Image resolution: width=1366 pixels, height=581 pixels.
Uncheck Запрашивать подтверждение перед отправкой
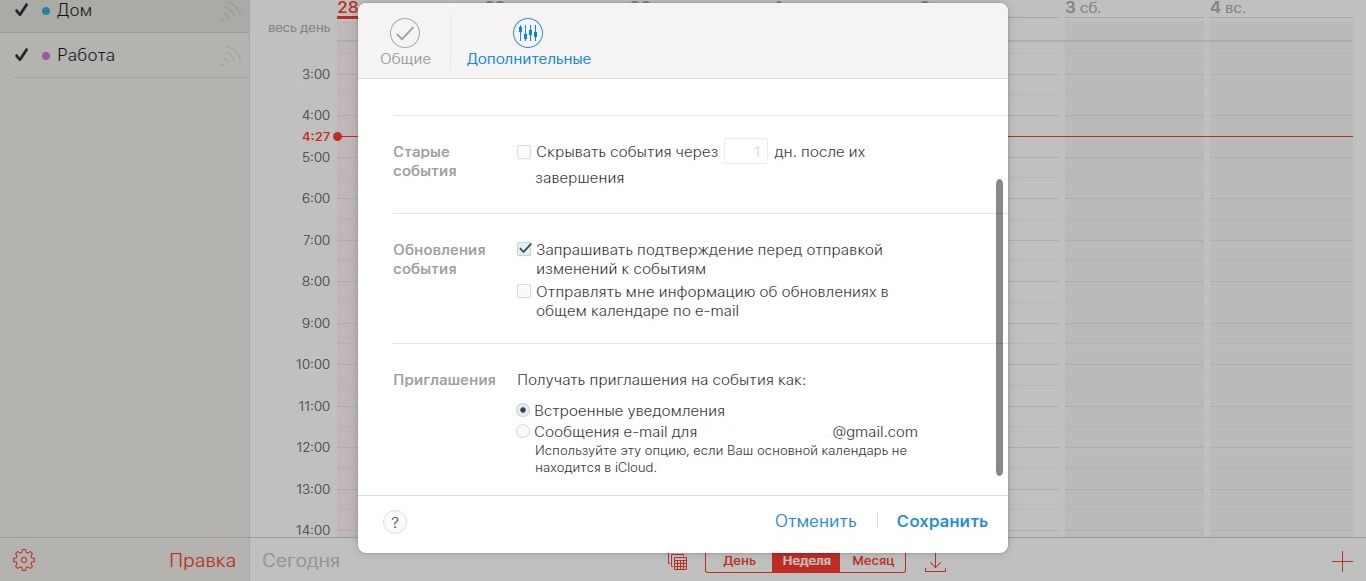524,250
